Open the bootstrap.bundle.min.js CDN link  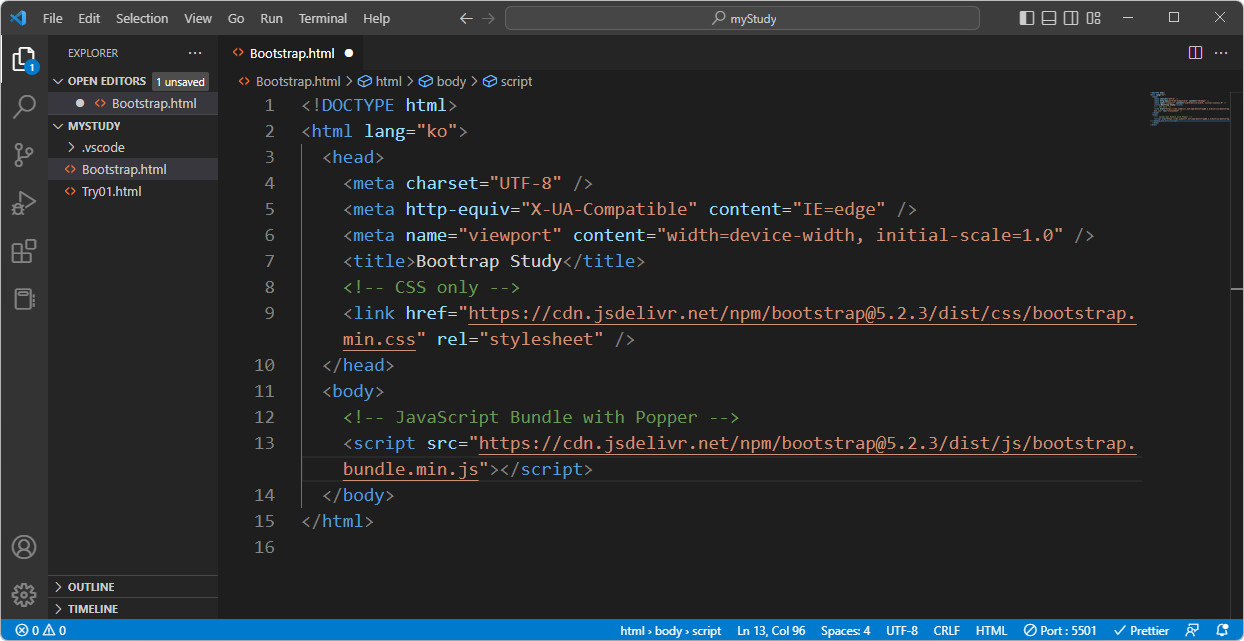click(807, 444)
